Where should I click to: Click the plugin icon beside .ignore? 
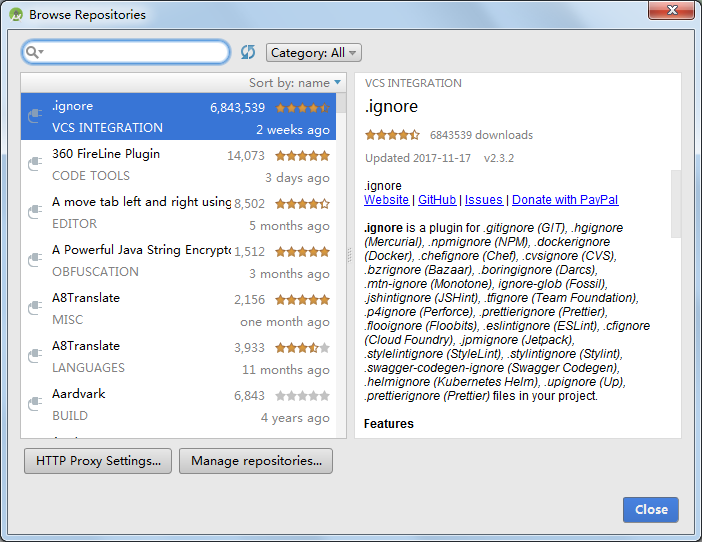click(35, 116)
